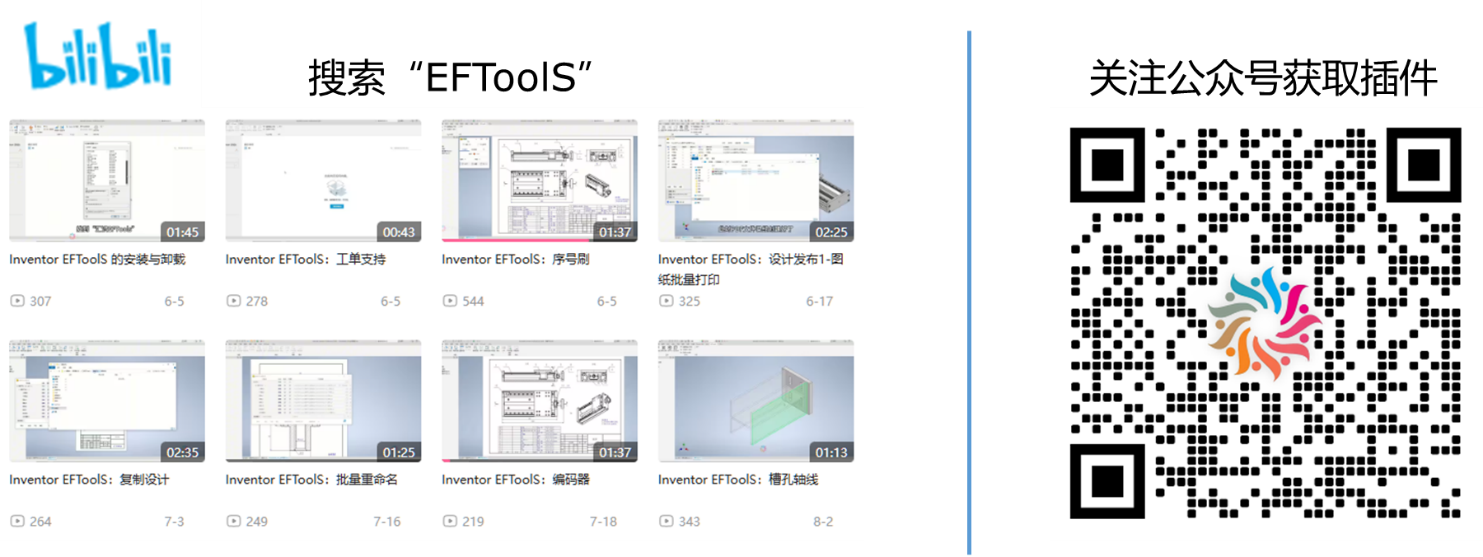Click the title Inventor EFToolS 的安装与卸载

point(97,260)
